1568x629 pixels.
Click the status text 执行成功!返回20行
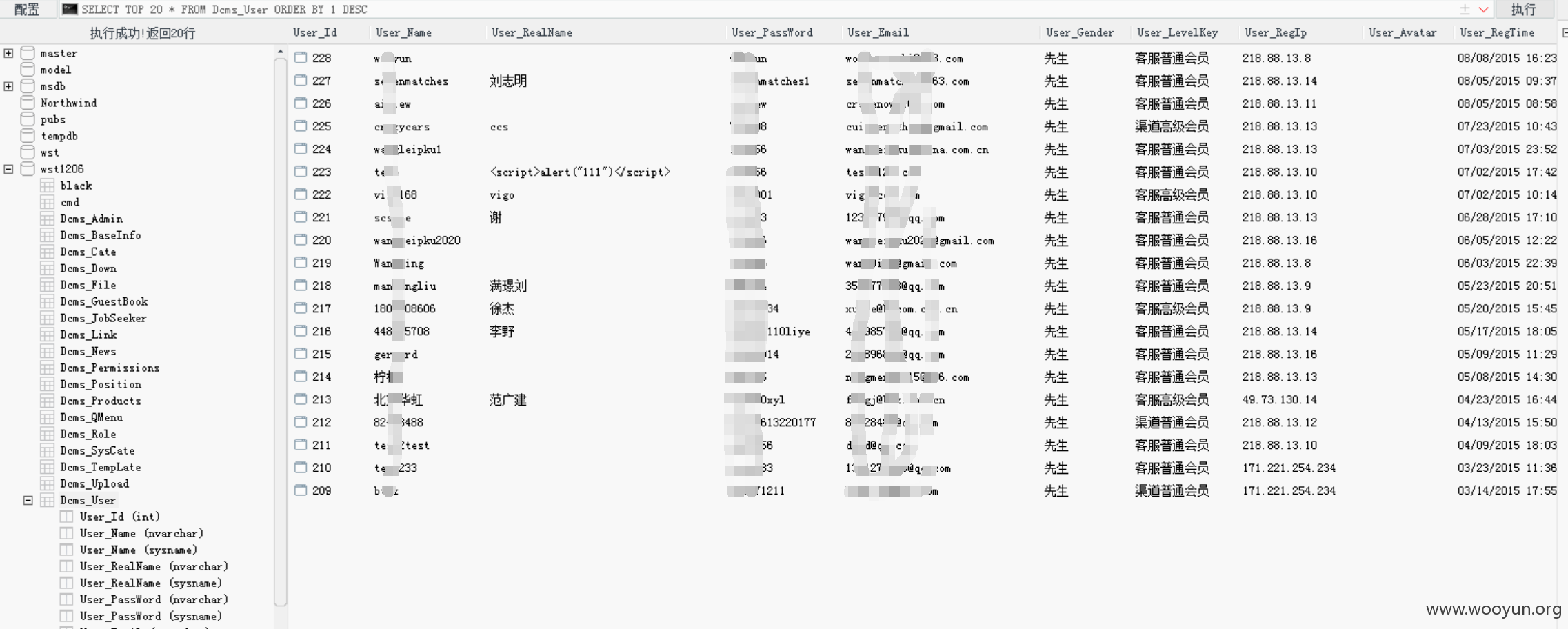(143, 32)
